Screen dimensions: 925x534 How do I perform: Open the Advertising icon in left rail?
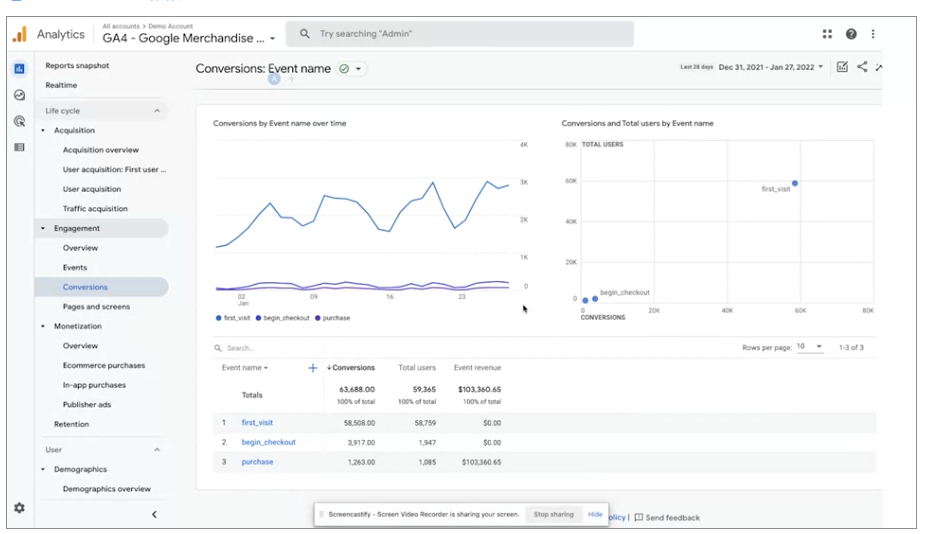click(19, 121)
